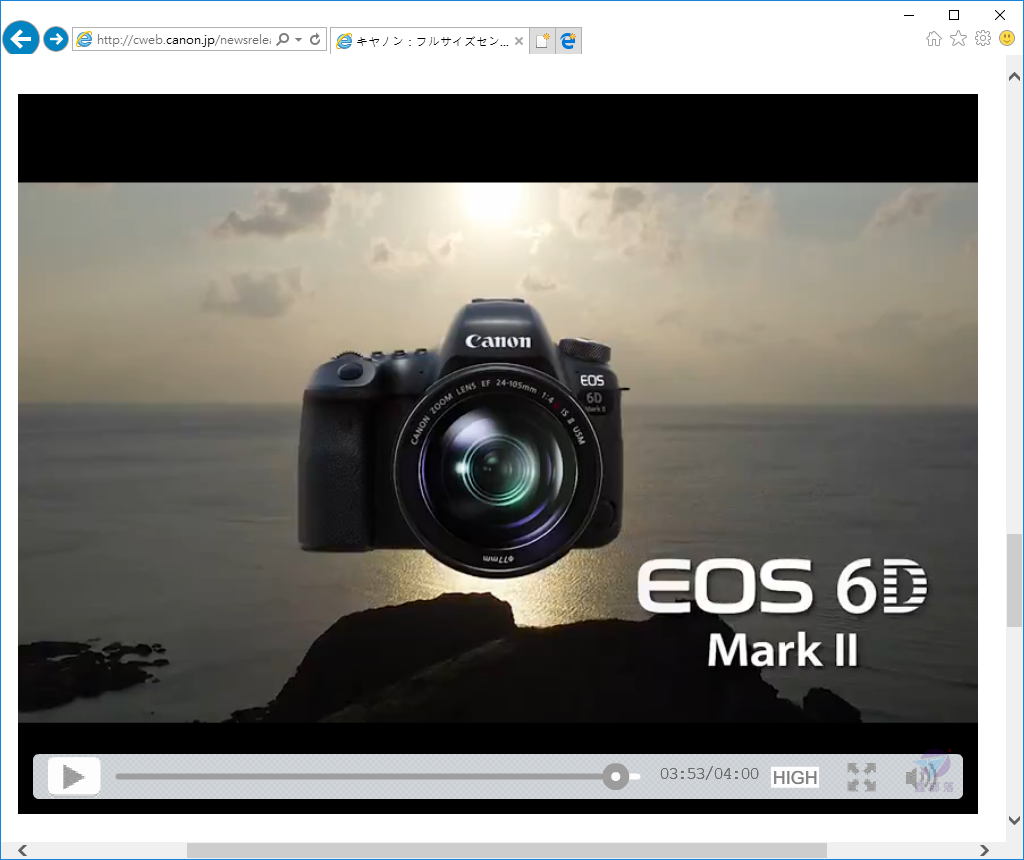Click the video seek bar knob
This screenshot has height=860, width=1024.
pos(615,776)
